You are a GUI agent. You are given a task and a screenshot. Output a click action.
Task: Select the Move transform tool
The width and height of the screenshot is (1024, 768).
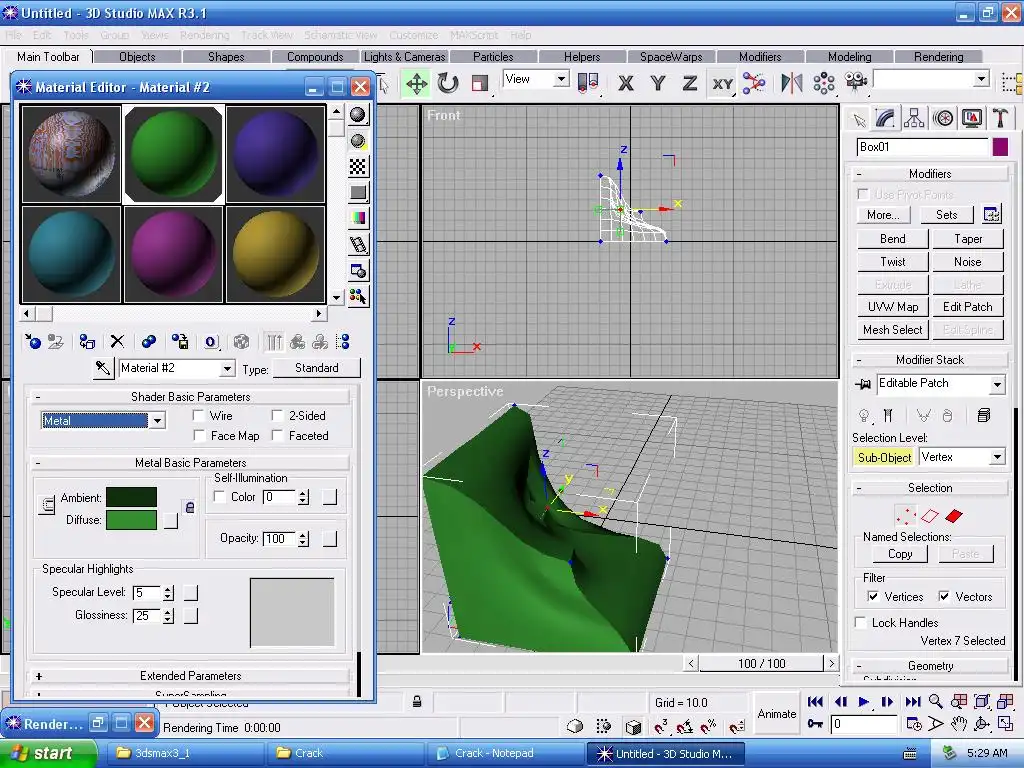click(x=416, y=84)
